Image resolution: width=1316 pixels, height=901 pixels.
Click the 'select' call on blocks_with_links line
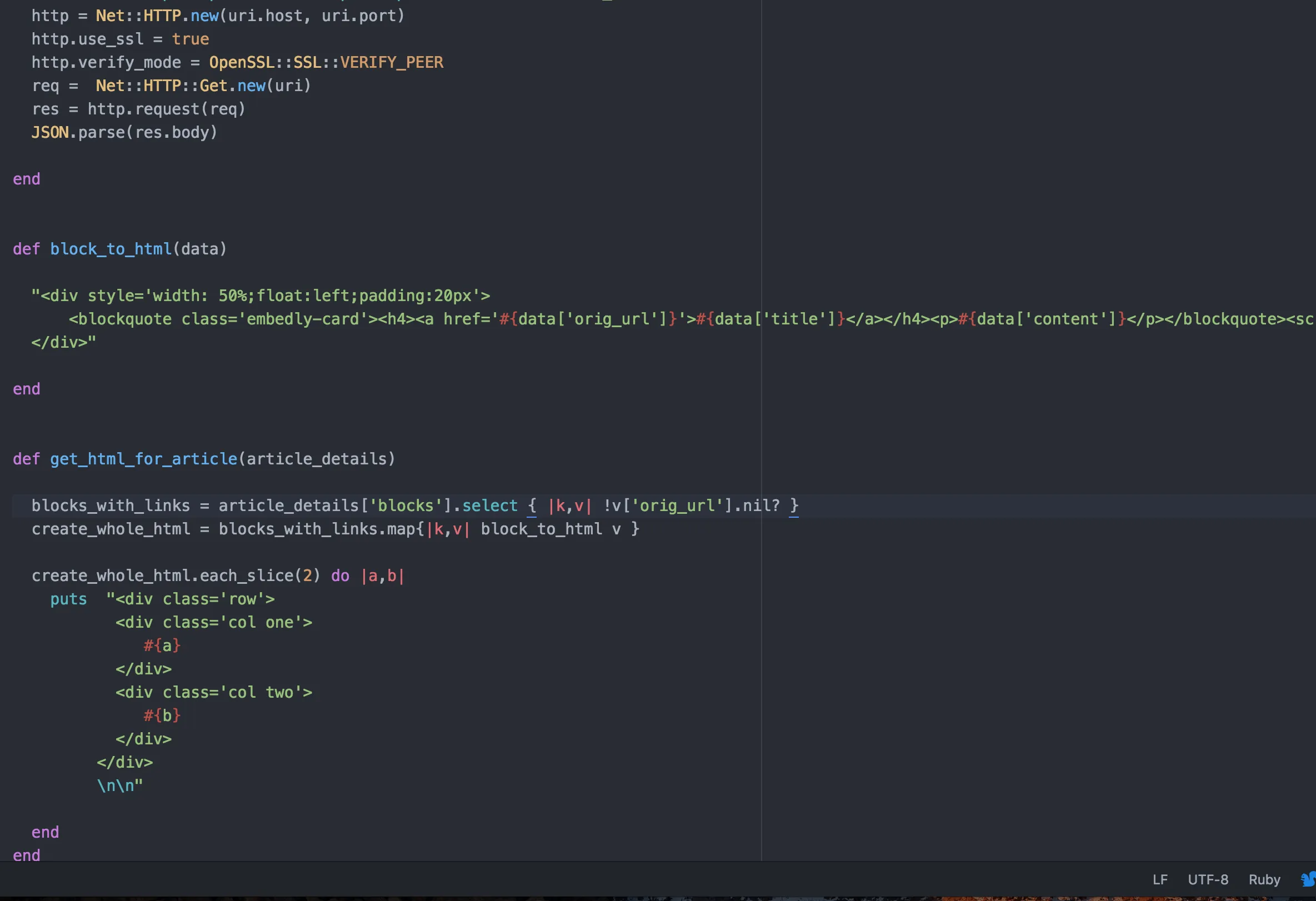click(x=490, y=505)
